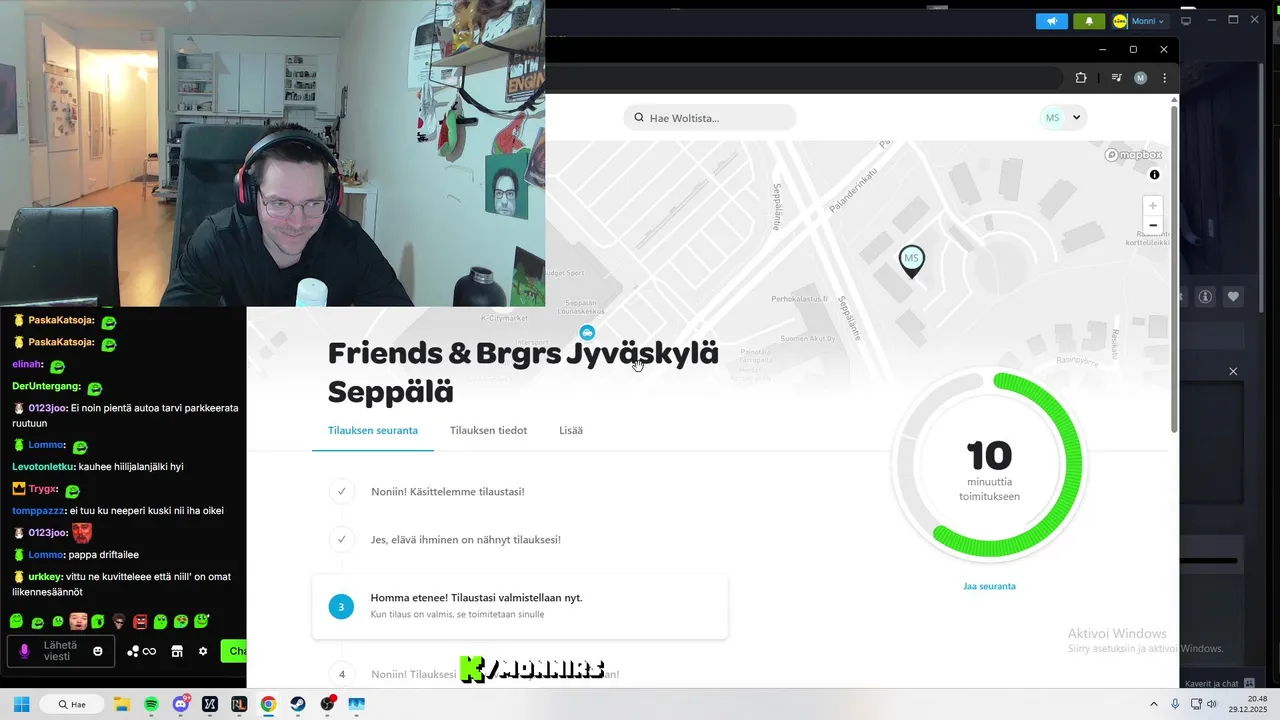Click the taskbar microphone tray icon
The height and width of the screenshot is (720, 1280).
[x=1175, y=704]
